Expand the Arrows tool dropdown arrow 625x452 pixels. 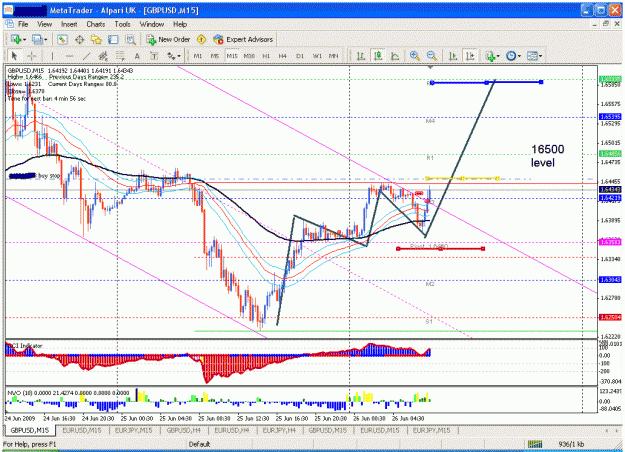179,56
